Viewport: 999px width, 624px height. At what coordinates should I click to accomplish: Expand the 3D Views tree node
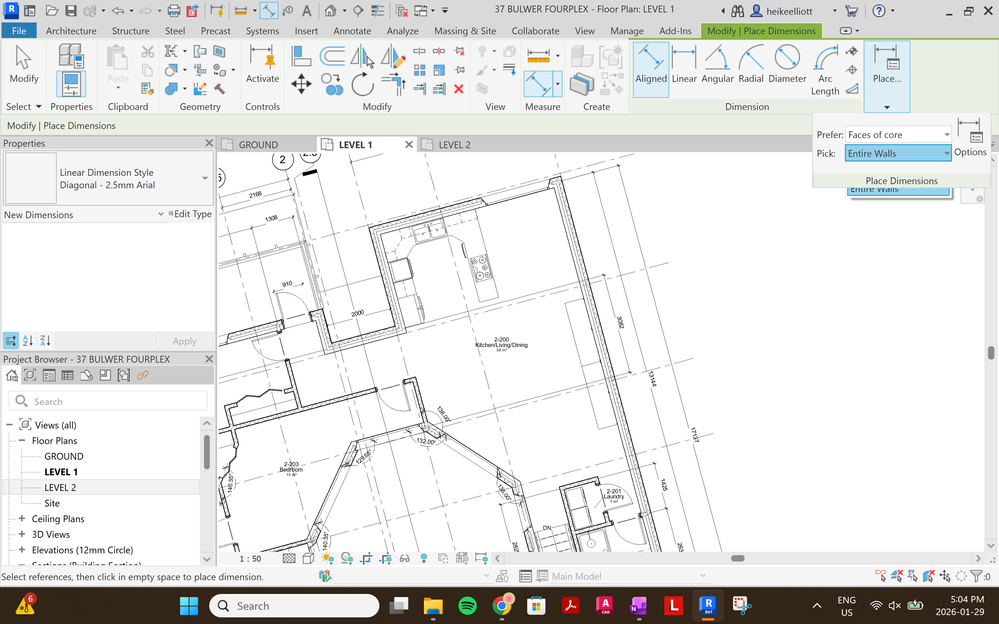(x=22, y=534)
